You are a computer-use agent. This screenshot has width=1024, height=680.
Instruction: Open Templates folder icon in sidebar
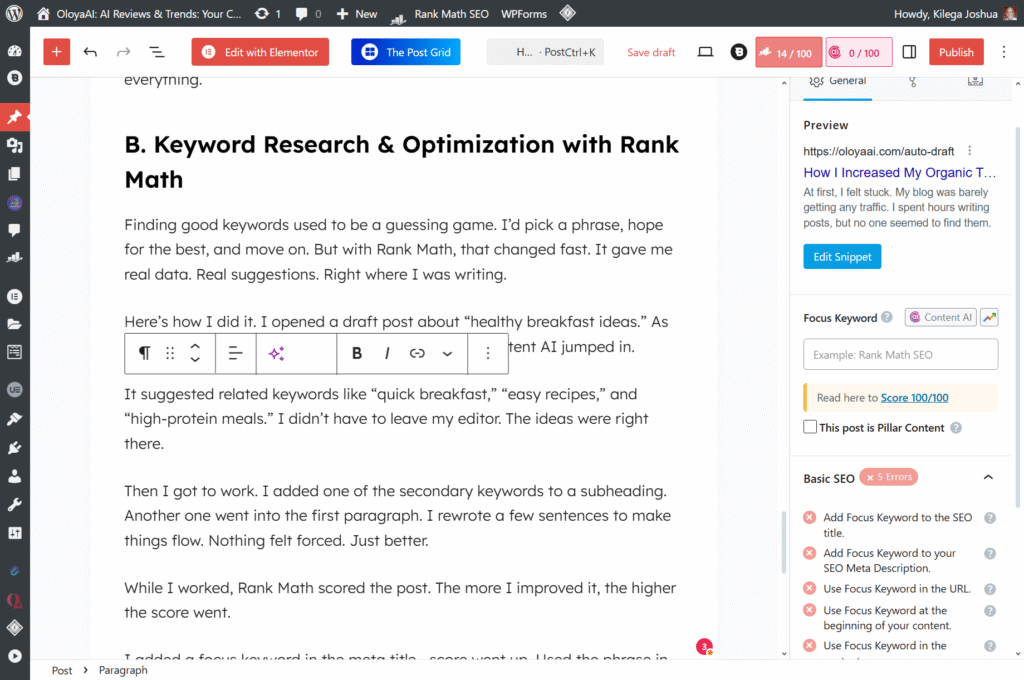point(14,324)
